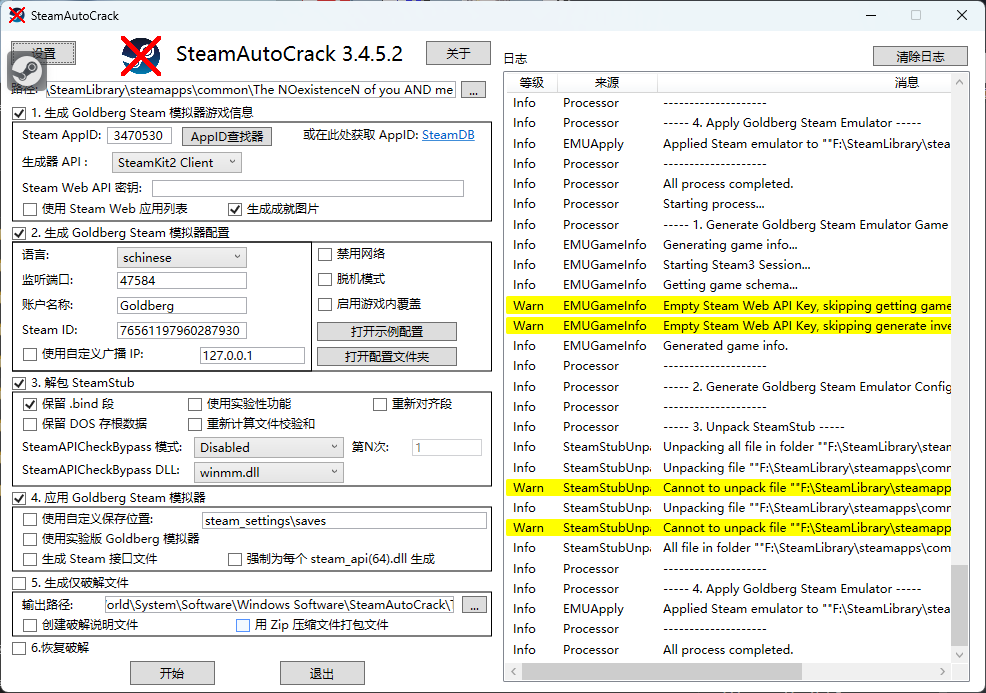Click the Steam logo icon overlay

[x=27, y=72]
